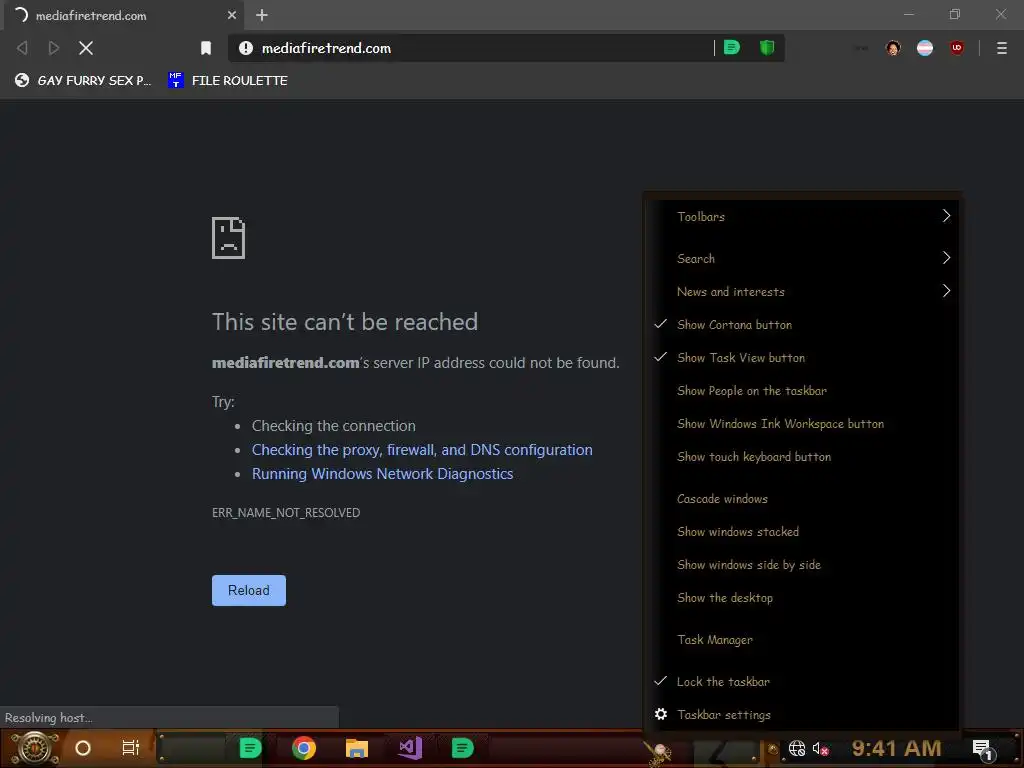The width and height of the screenshot is (1024, 768).
Task: Open File Explorer from the taskbar
Action: click(357, 748)
